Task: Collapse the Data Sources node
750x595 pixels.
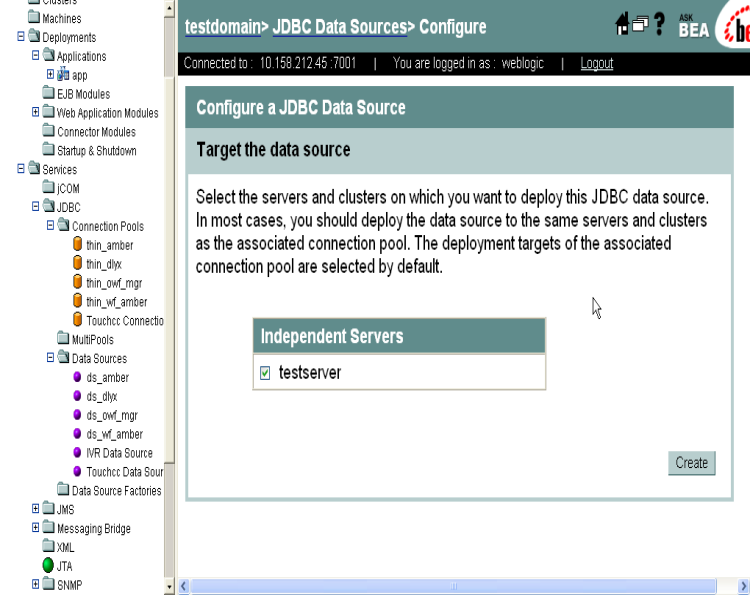Action: pyautogui.click(x=50, y=357)
